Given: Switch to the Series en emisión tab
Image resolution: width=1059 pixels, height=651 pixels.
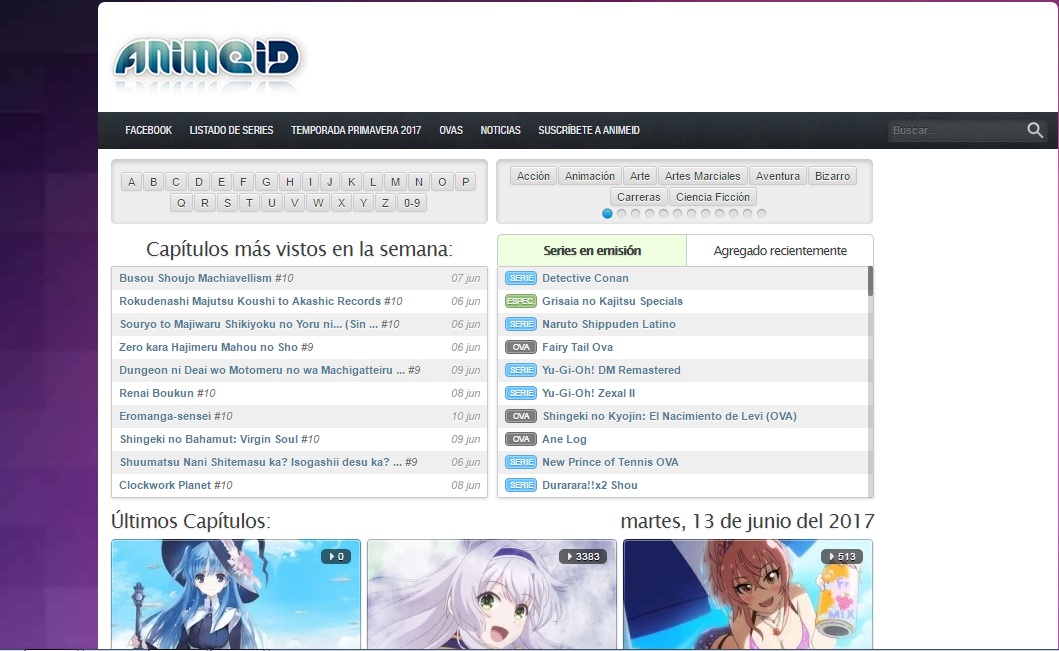Looking at the screenshot, I should coord(592,251).
